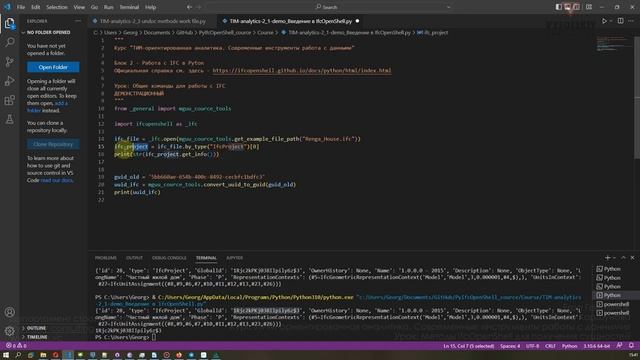Maximize the terminal panel with chevron up
The image size is (640, 360).
coord(623,258)
